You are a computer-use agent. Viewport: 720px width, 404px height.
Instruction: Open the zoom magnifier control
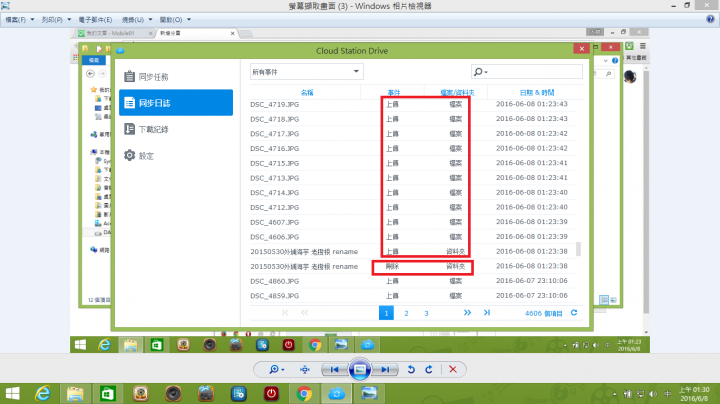[276, 369]
